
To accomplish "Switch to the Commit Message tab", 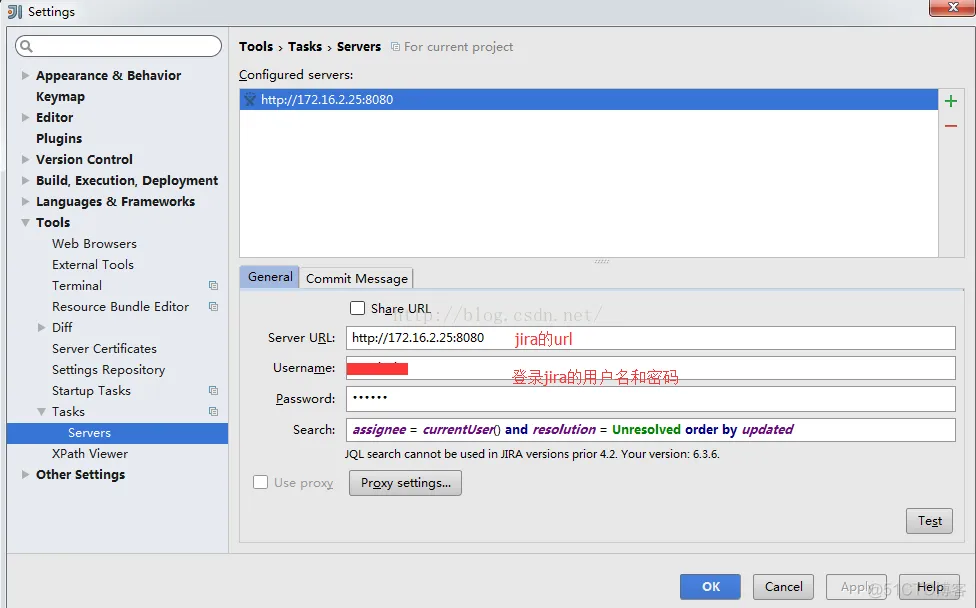I will coord(357,279).
